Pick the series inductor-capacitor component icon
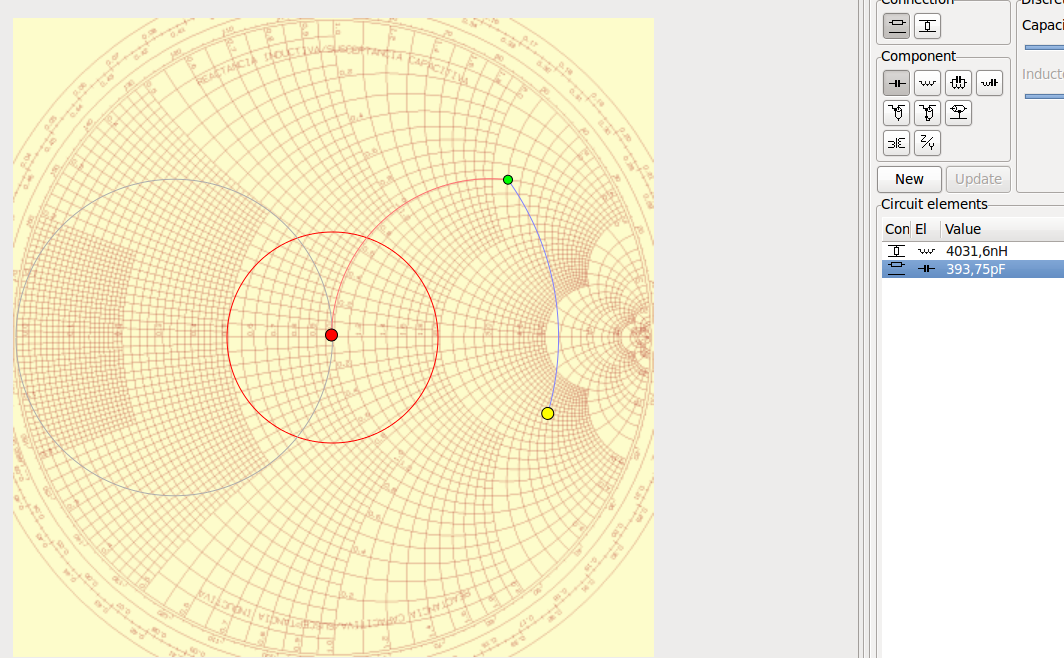 (989, 83)
